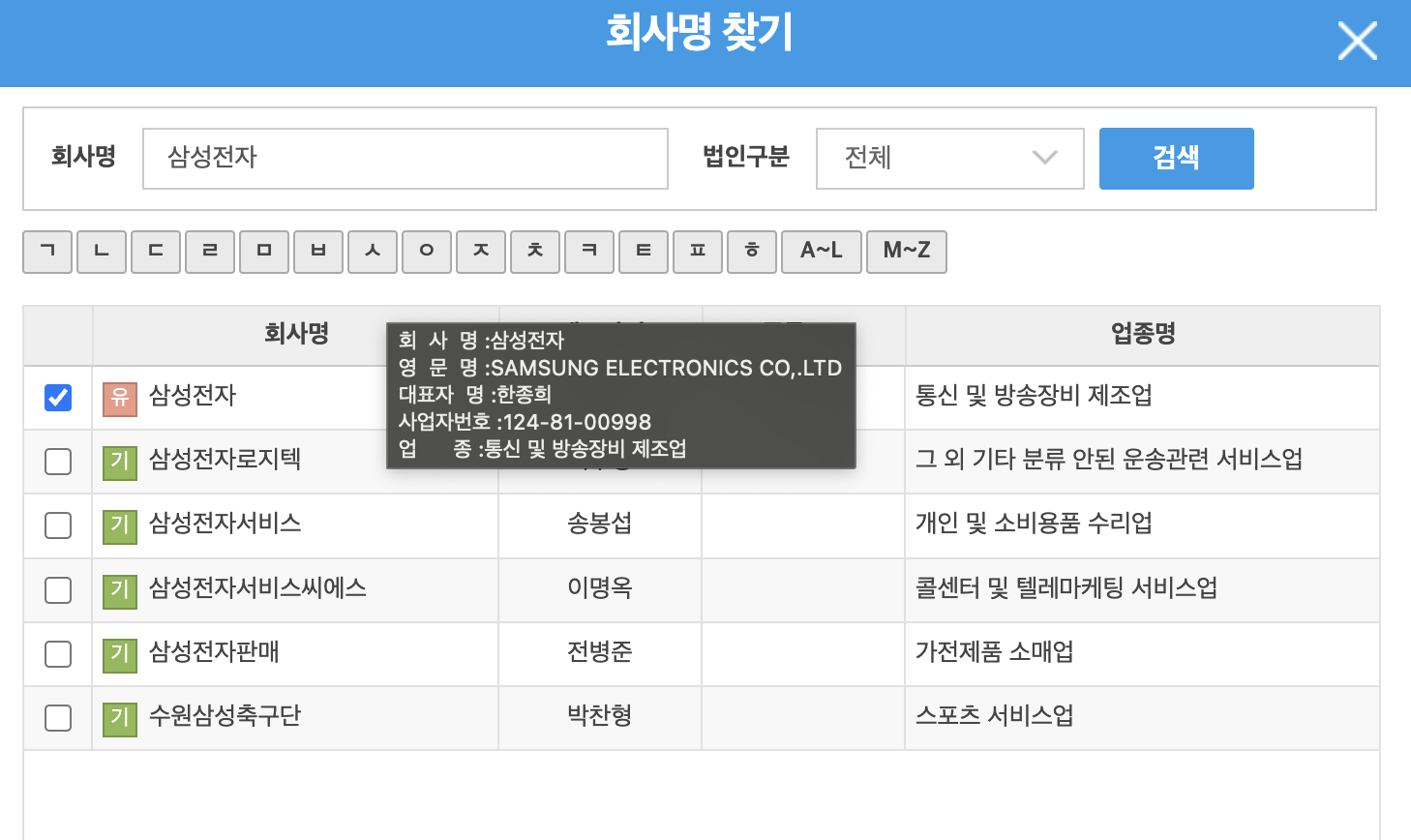The image size is (1411, 840).
Task: Select company name 삼성전자서비스씨에스
Action: 257,587
